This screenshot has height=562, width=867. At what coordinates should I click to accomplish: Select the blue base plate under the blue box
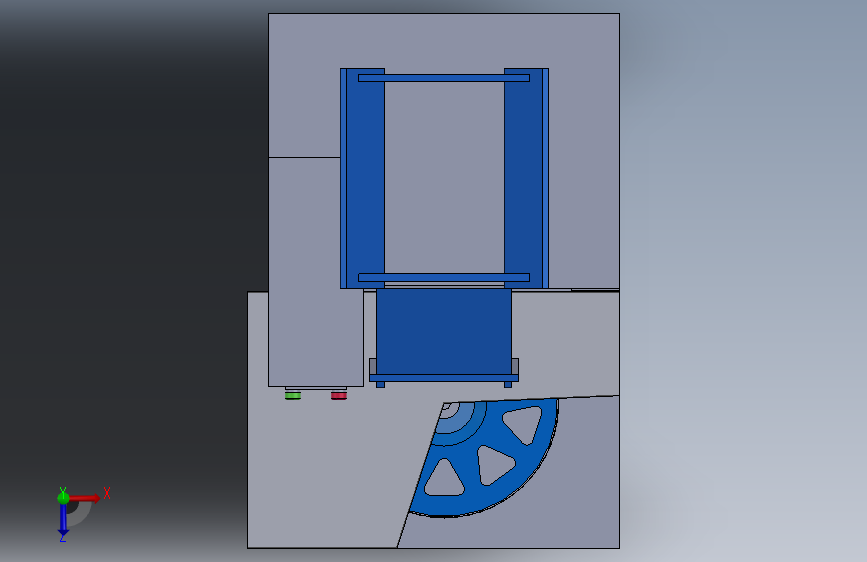pyautogui.click(x=444, y=378)
